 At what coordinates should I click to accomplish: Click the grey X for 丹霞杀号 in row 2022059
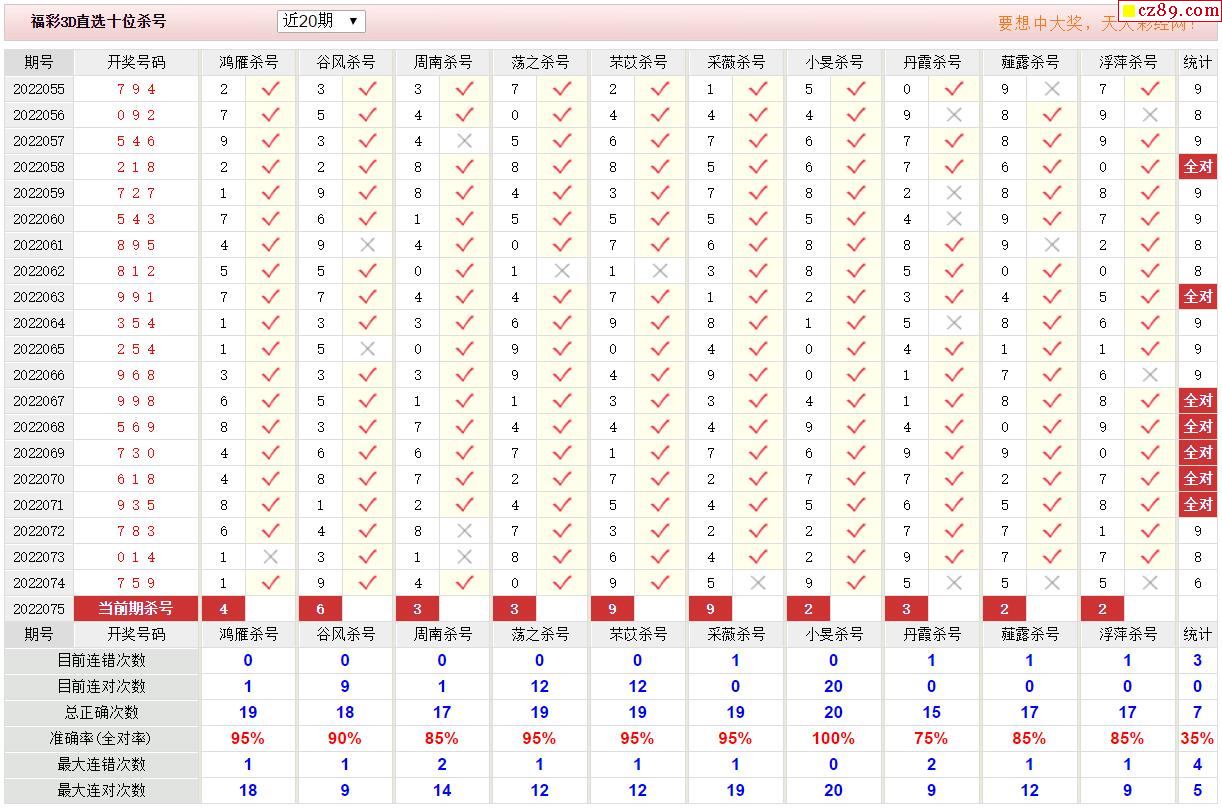954,193
